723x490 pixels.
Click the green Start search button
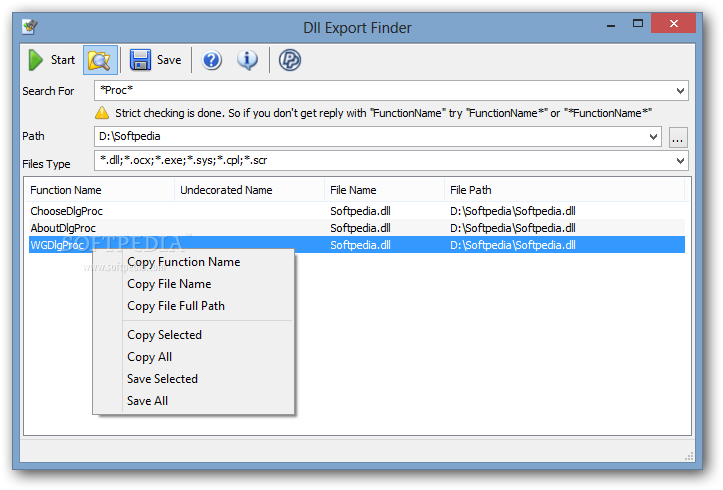(x=52, y=60)
